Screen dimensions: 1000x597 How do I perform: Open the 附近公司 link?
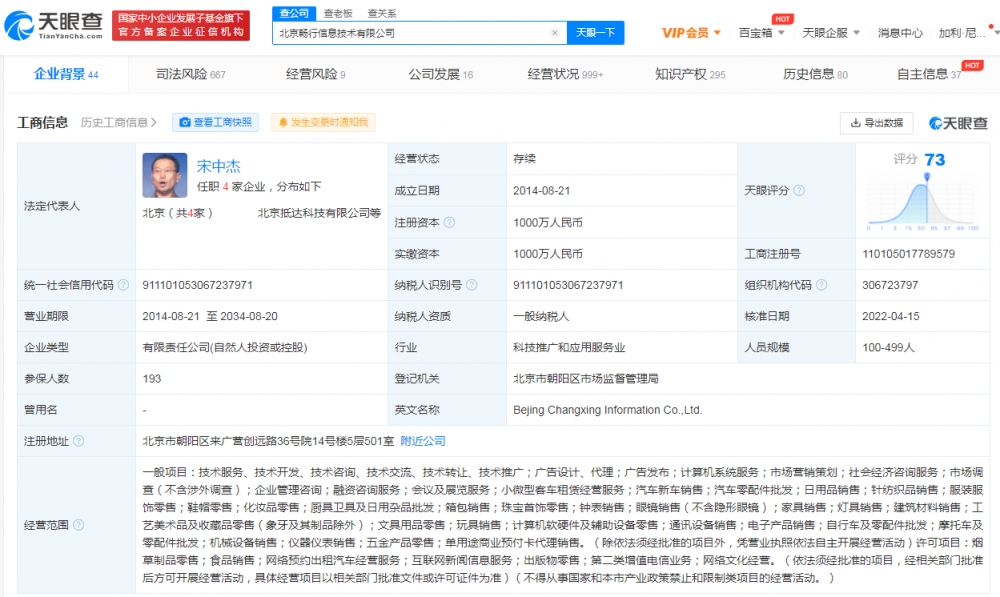(423, 441)
